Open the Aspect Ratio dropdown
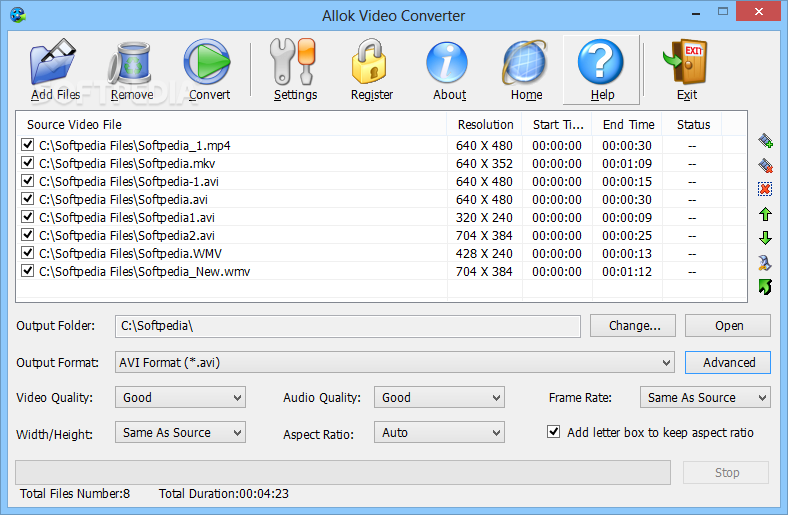Image resolution: width=788 pixels, height=515 pixels. click(x=439, y=433)
